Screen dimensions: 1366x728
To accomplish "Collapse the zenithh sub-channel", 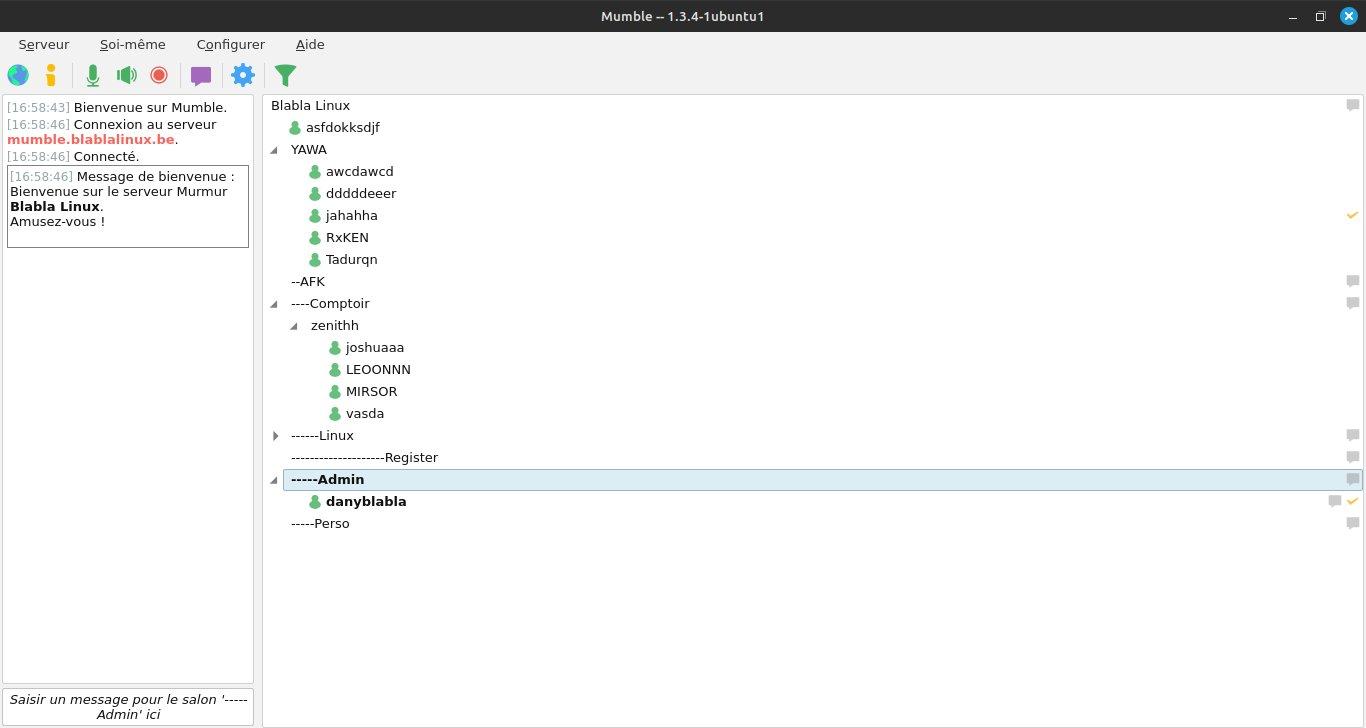I will (x=294, y=326).
